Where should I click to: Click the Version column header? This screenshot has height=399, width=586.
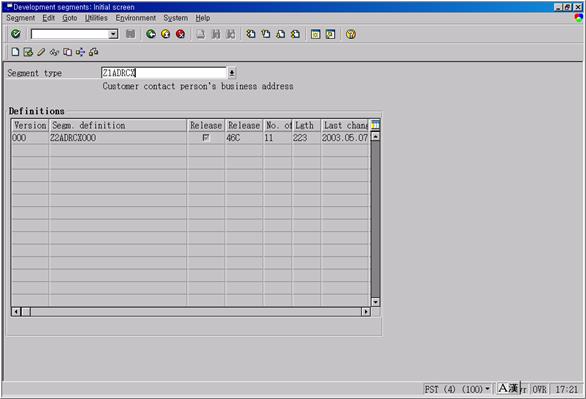[x=30, y=126]
